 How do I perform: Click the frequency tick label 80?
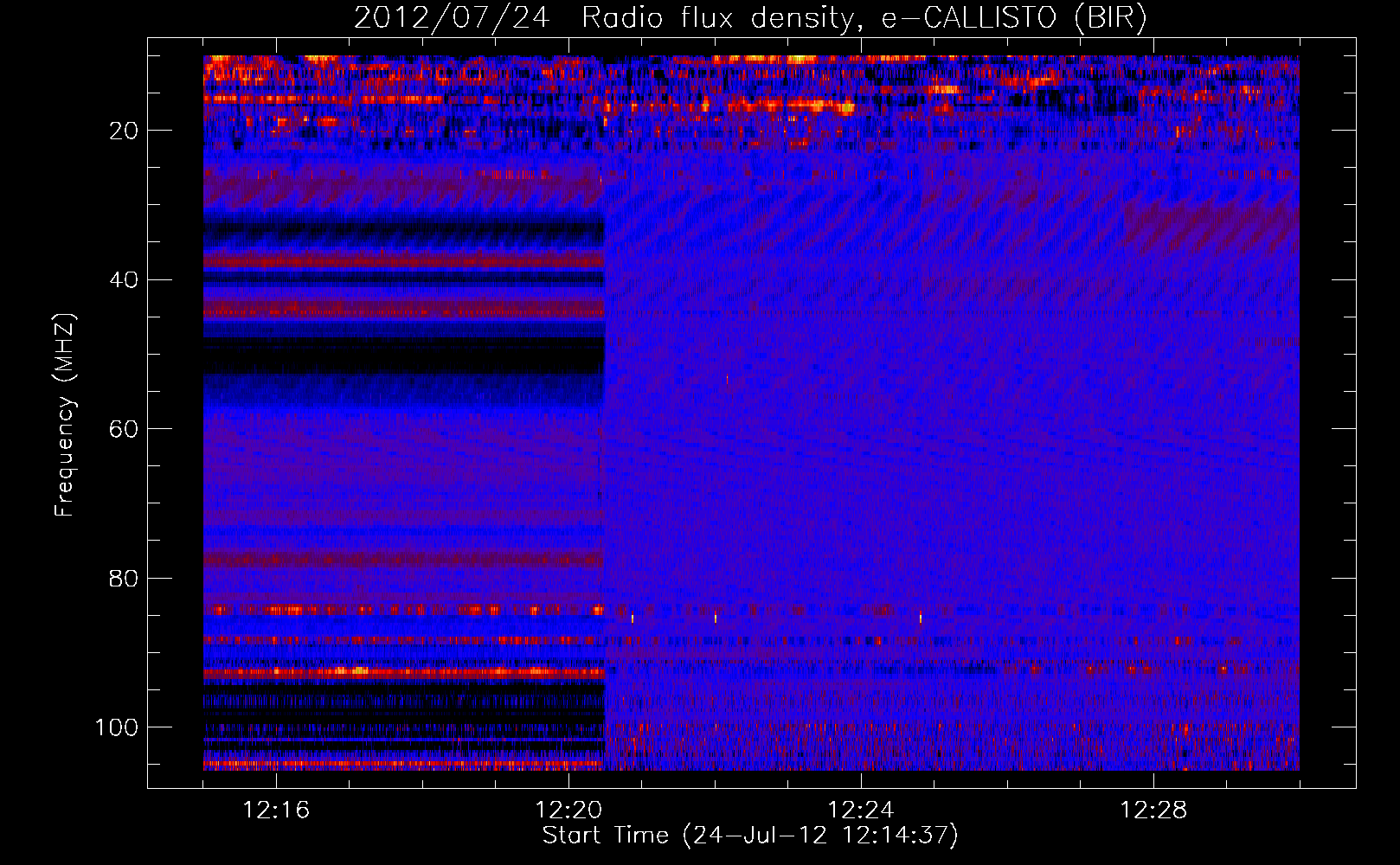(125, 578)
